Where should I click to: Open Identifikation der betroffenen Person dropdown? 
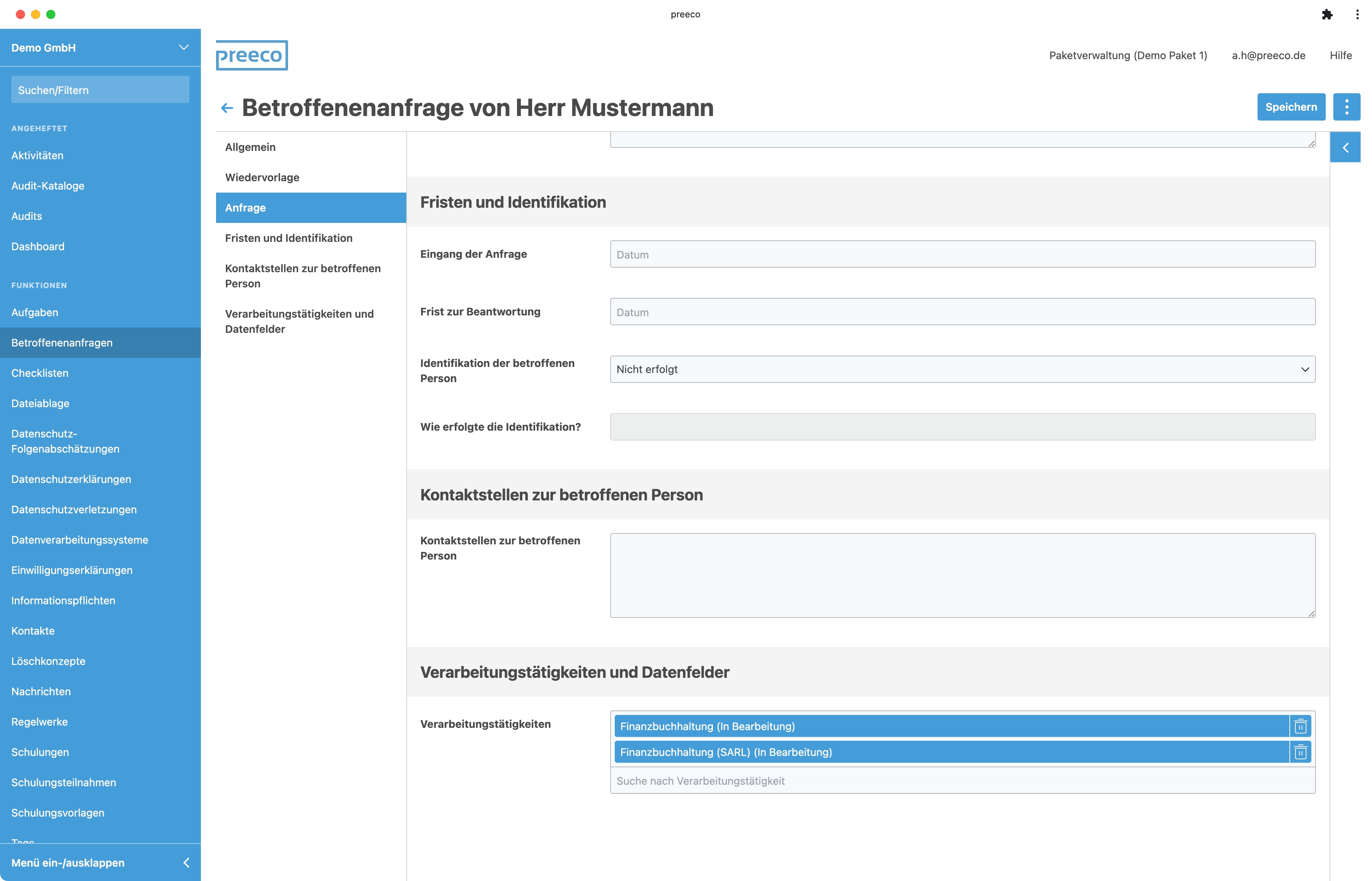[962, 370]
